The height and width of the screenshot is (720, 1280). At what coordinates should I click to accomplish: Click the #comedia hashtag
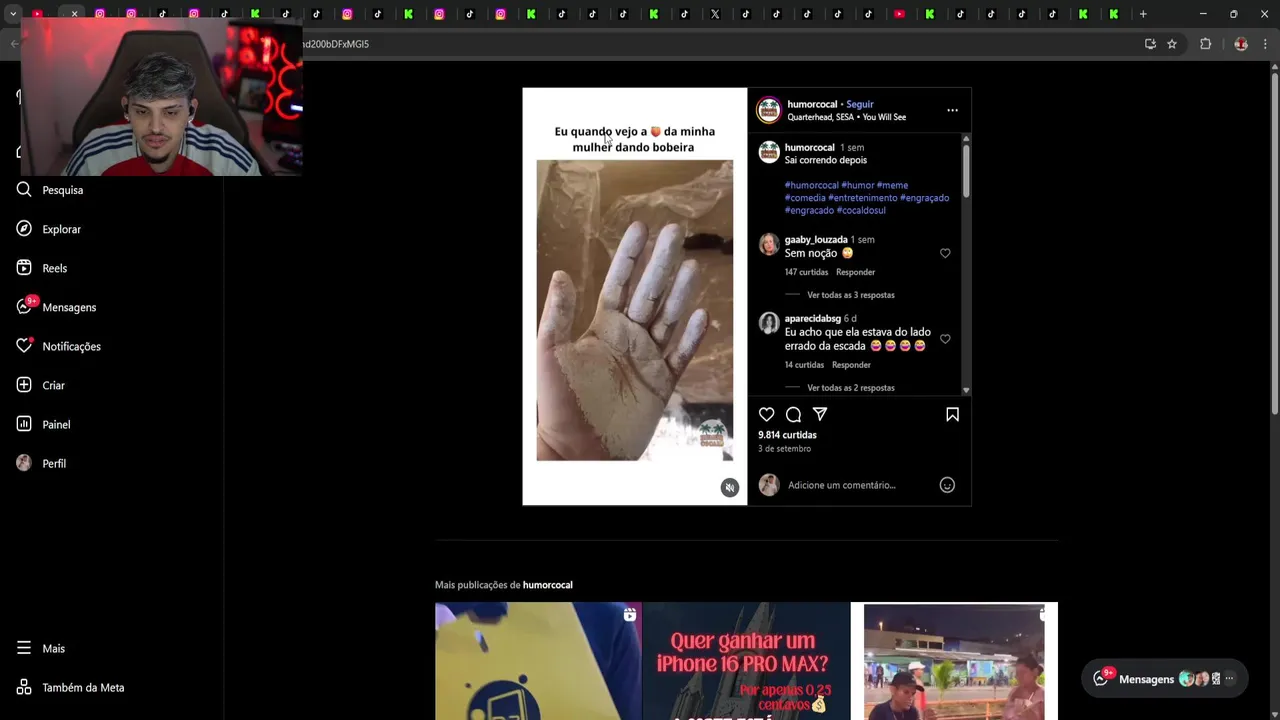(x=805, y=198)
